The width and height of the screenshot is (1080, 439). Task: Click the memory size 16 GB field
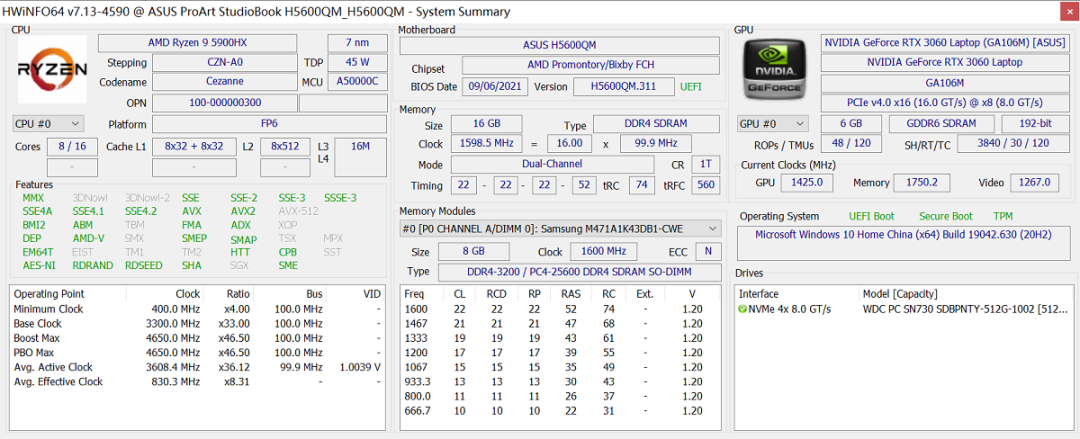pyautogui.click(x=486, y=124)
